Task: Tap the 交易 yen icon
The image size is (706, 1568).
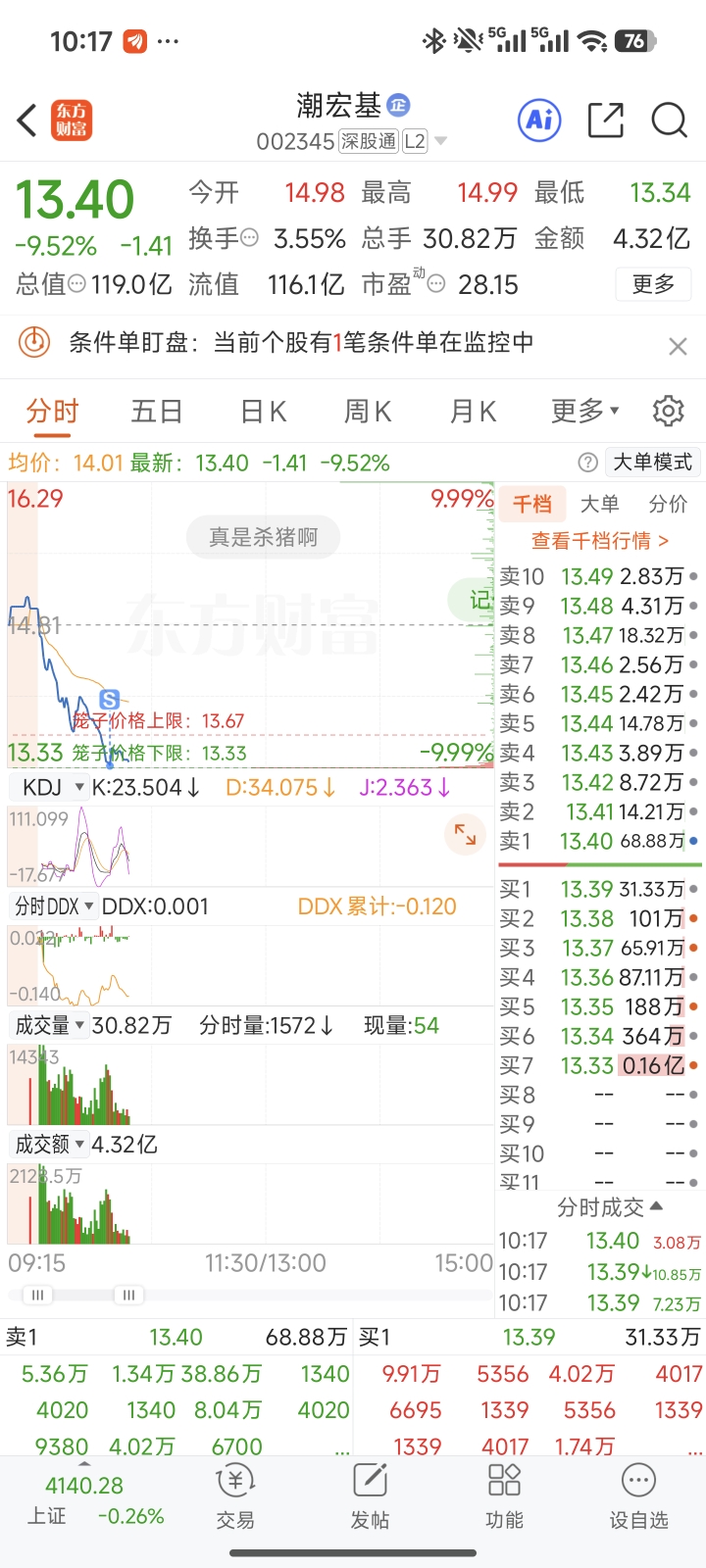Action: [235, 1494]
